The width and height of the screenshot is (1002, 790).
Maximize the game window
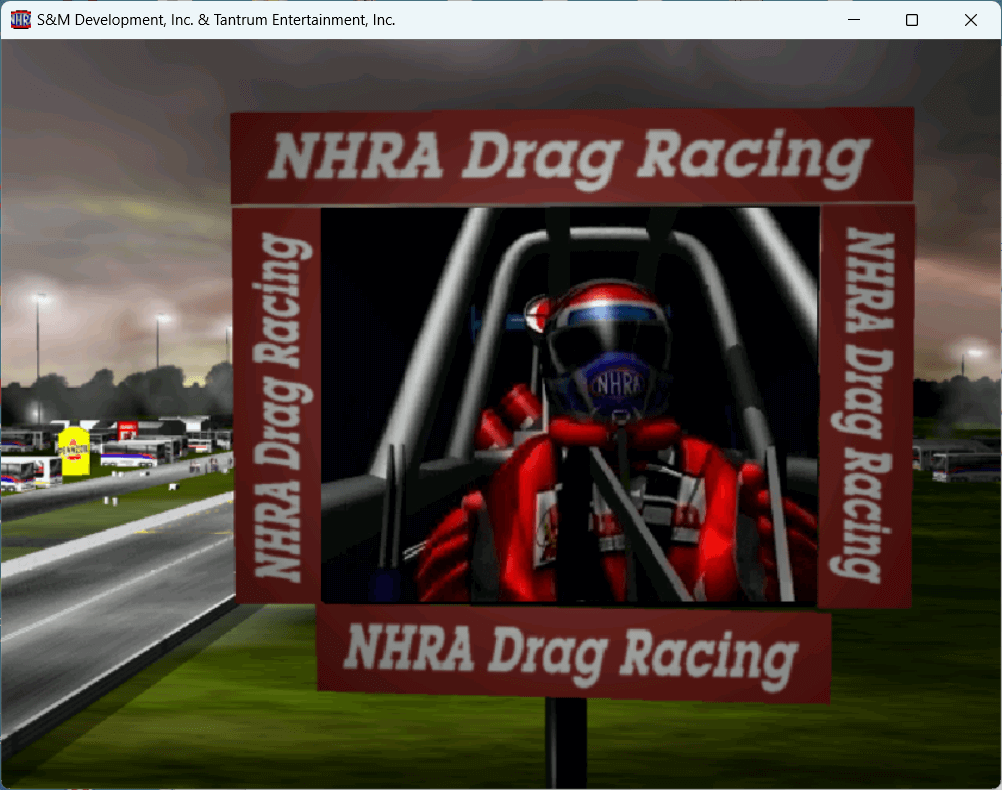point(912,20)
